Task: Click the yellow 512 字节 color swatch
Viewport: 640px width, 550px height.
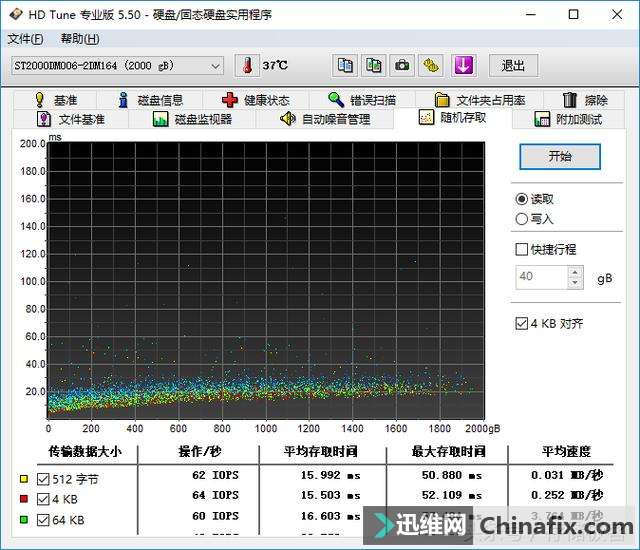Action: (x=24, y=479)
